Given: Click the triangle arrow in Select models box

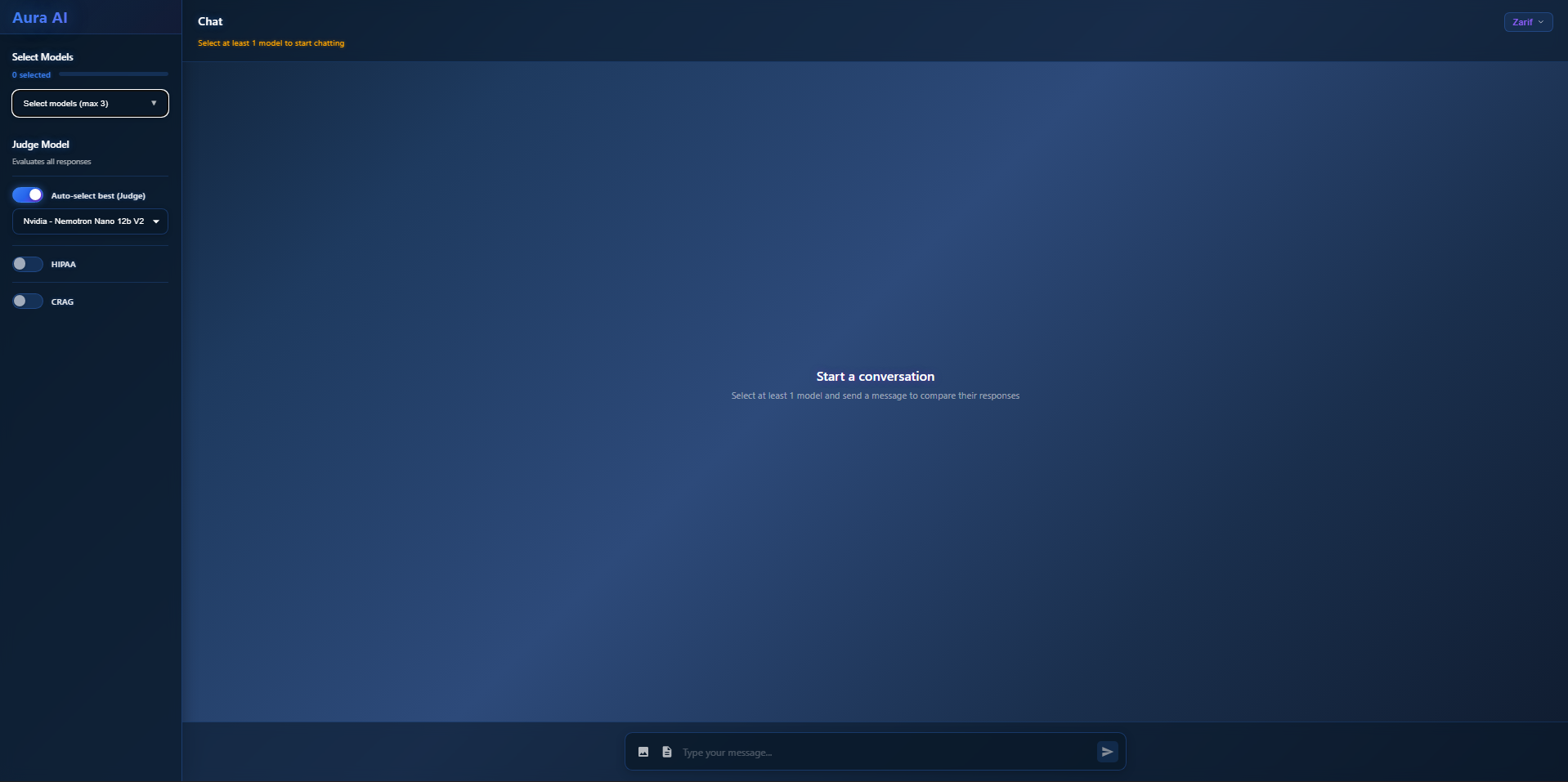Looking at the screenshot, I should click(x=154, y=104).
